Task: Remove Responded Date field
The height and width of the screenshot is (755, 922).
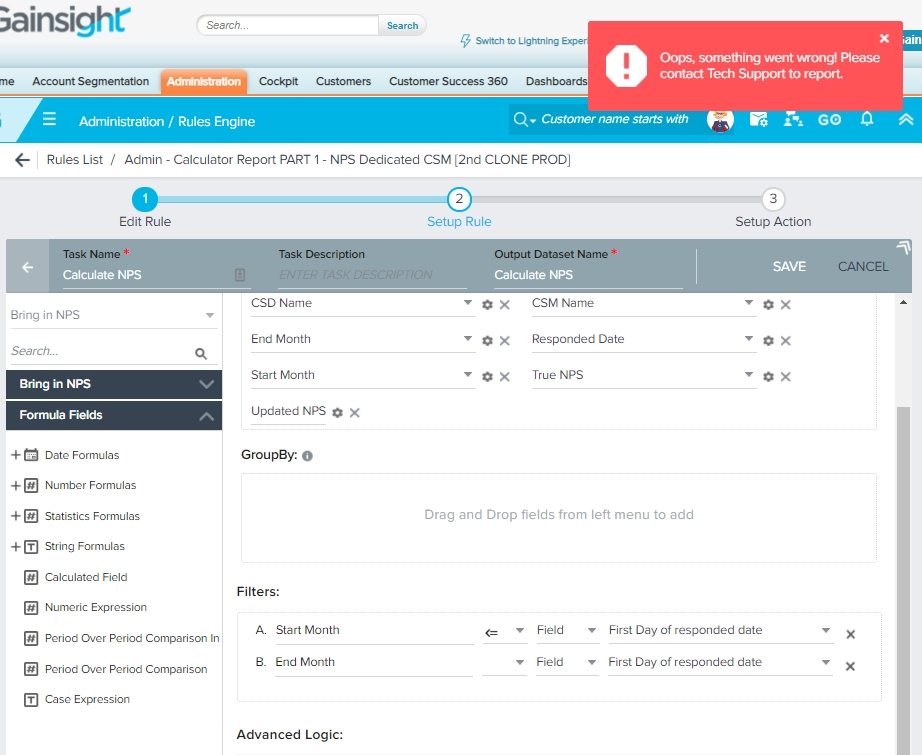Action: click(x=786, y=340)
